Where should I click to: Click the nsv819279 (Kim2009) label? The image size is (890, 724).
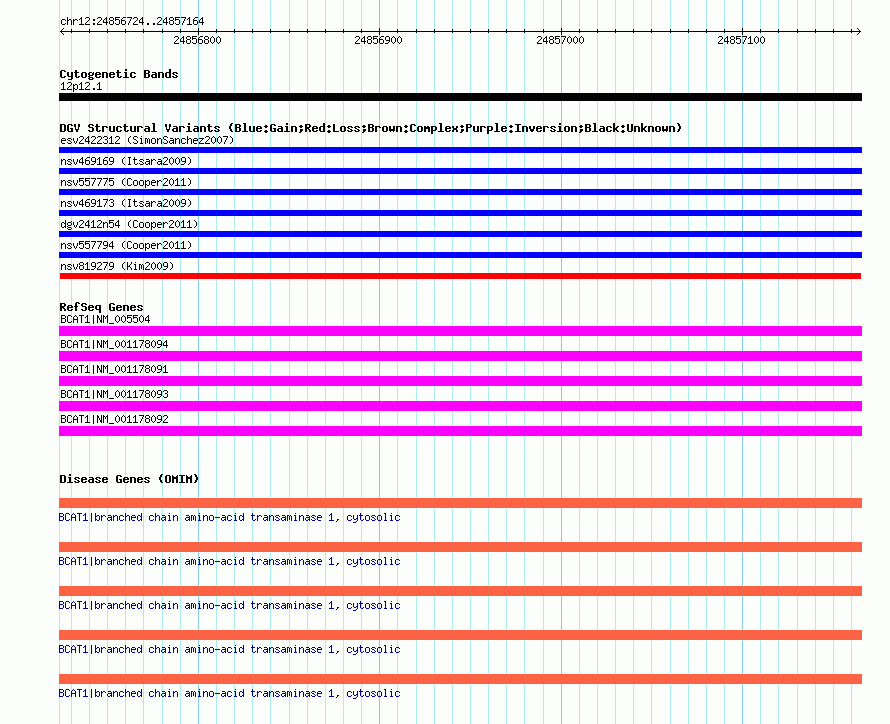tap(117, 266)
